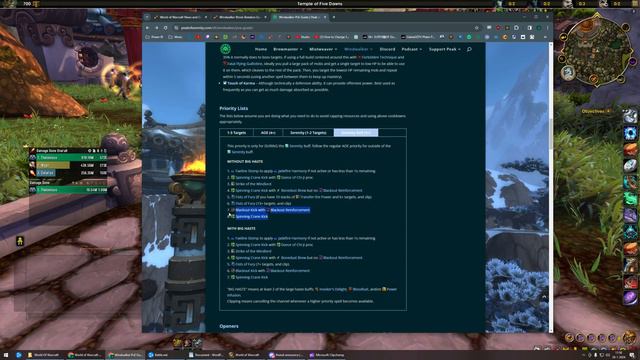The width and height of the screenshot is (640, 360).
Task: Click the browser address bar URL
Action: (x=217, y=28)
